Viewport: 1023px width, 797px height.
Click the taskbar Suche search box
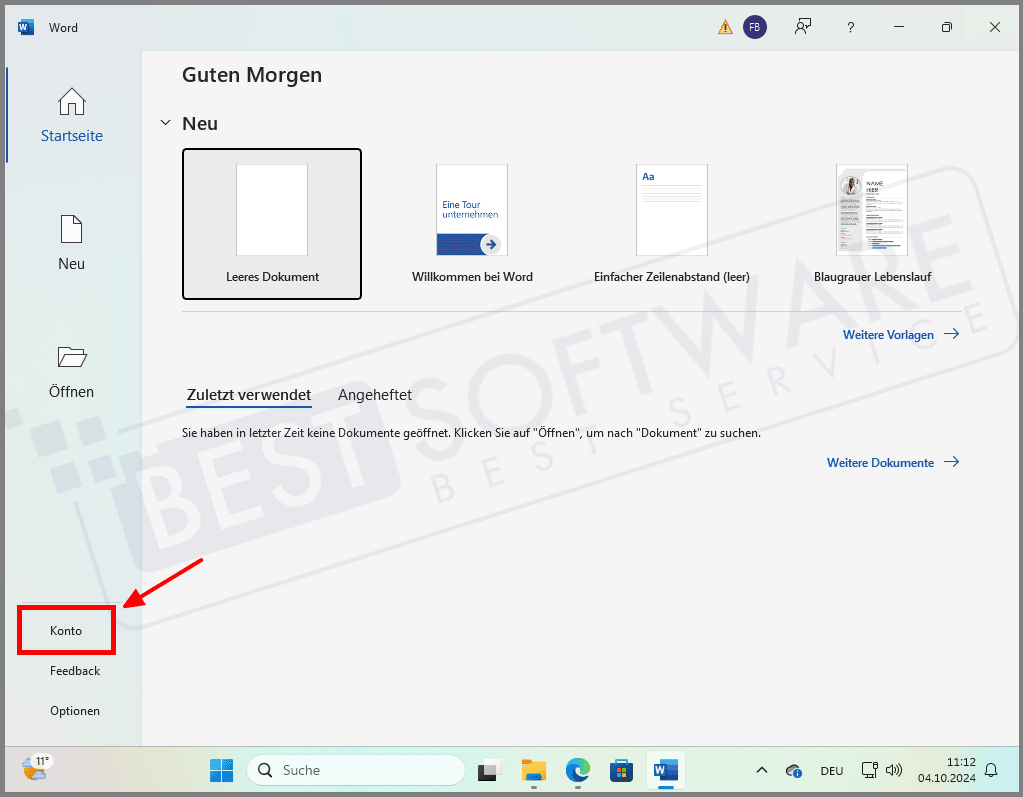(x=356, y=770)
